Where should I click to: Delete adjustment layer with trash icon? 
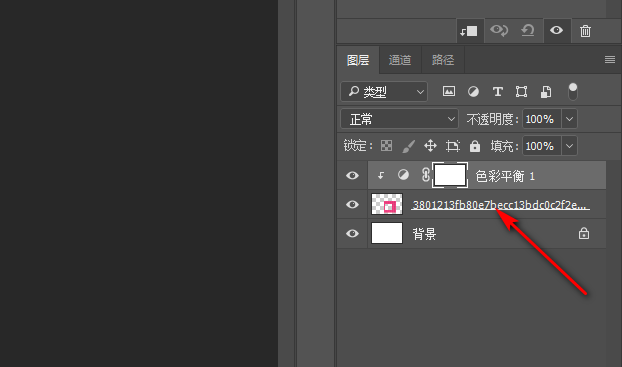586,31
